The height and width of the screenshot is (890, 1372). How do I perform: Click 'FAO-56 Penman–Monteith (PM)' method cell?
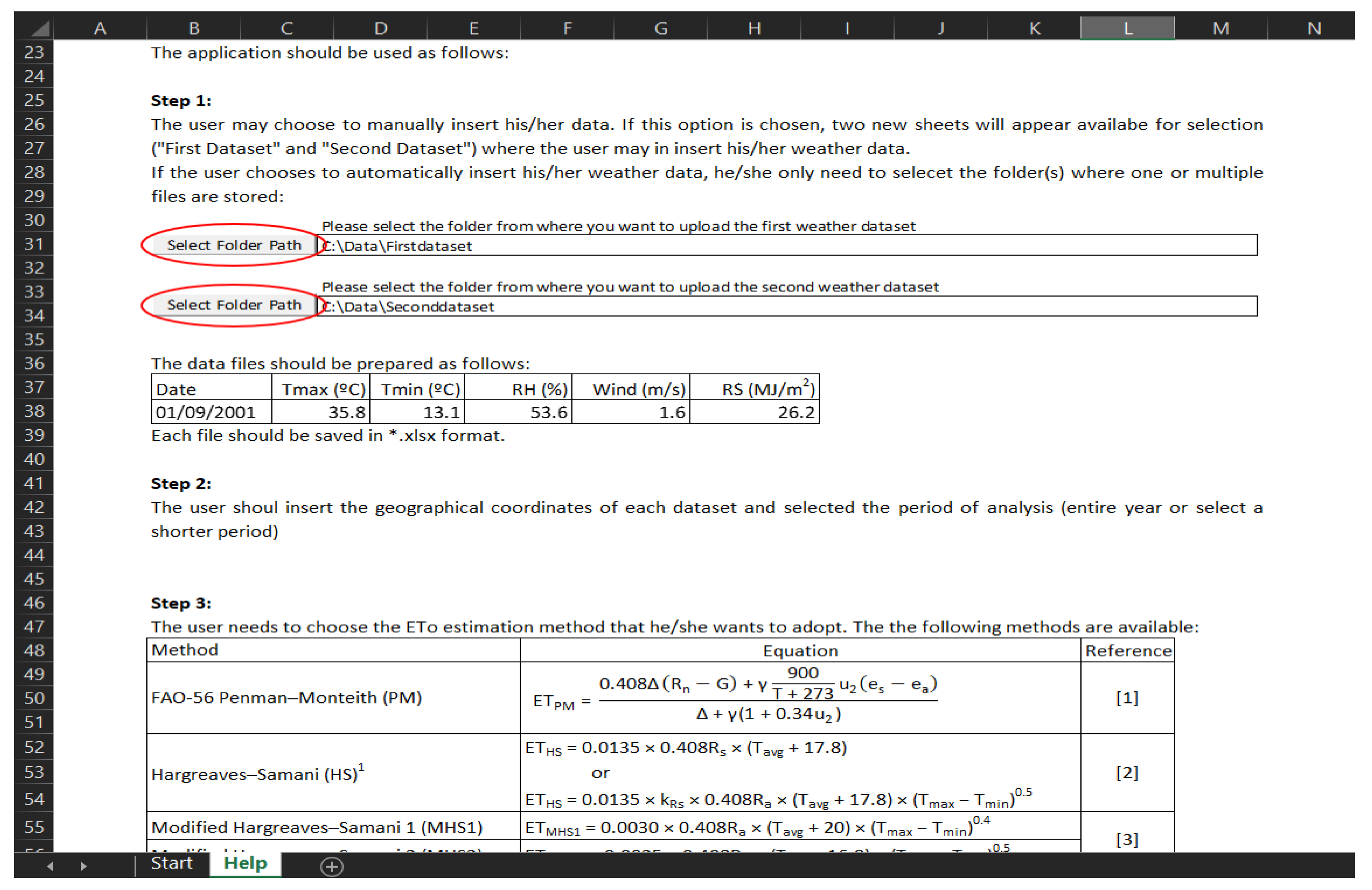click(x=334, y=698)
